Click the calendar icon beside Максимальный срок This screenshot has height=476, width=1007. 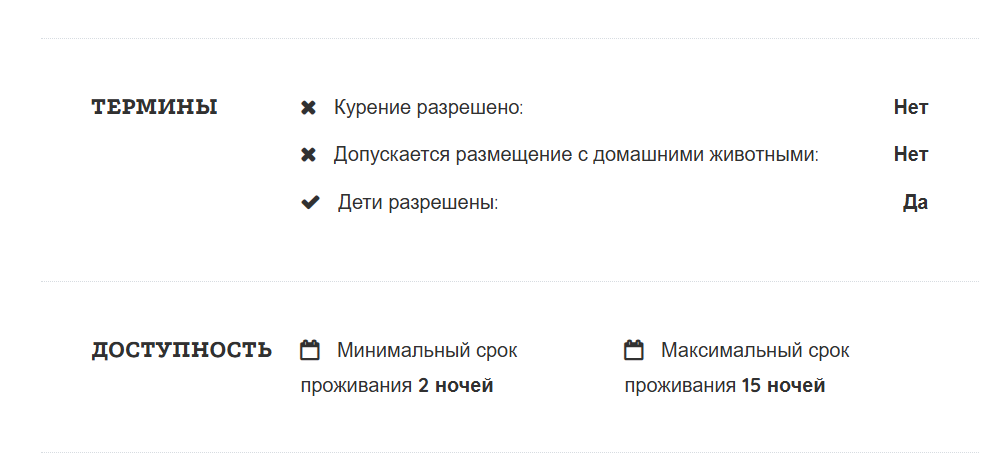(633, 351)
